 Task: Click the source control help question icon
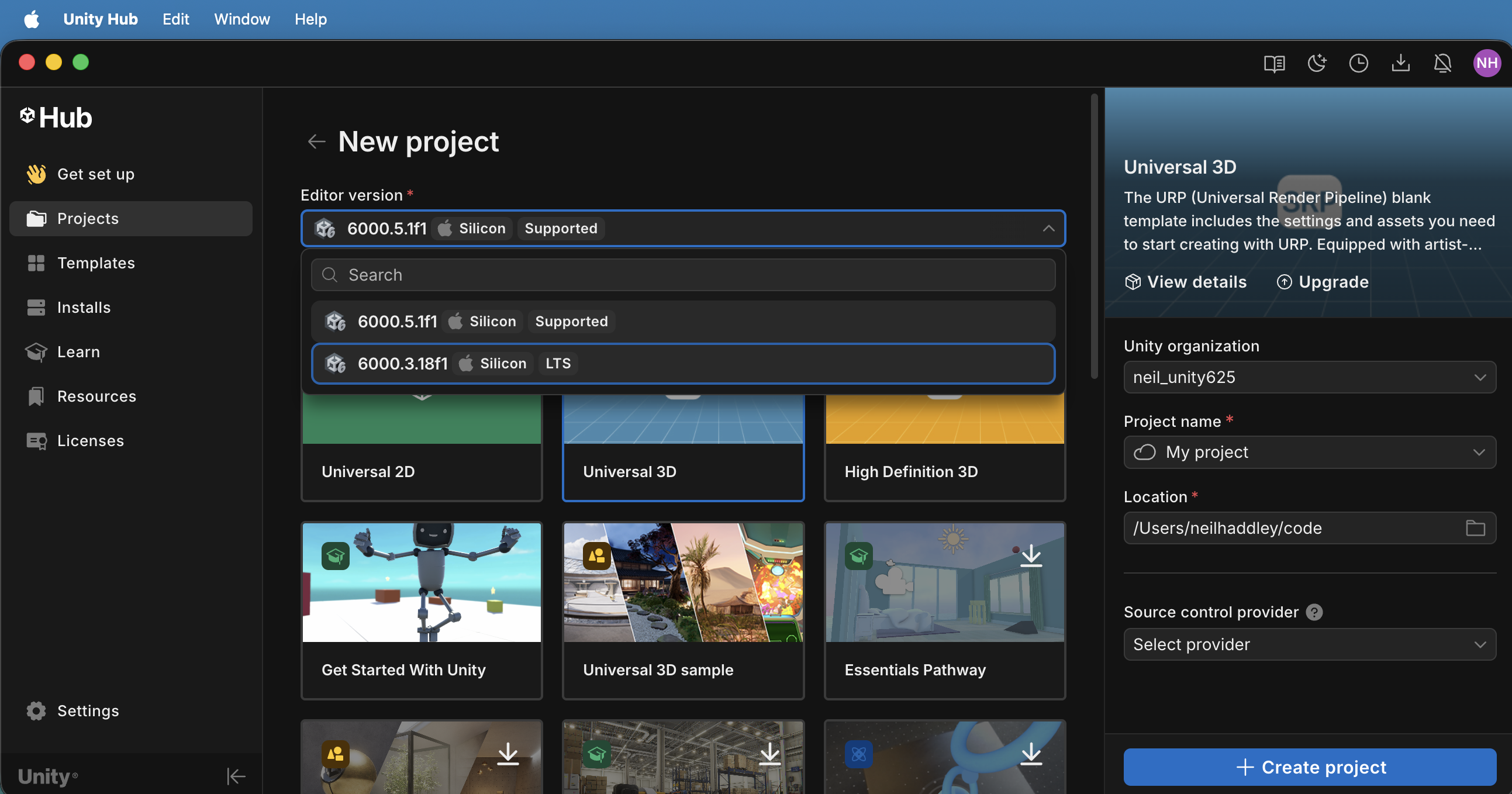point(1314,612)
